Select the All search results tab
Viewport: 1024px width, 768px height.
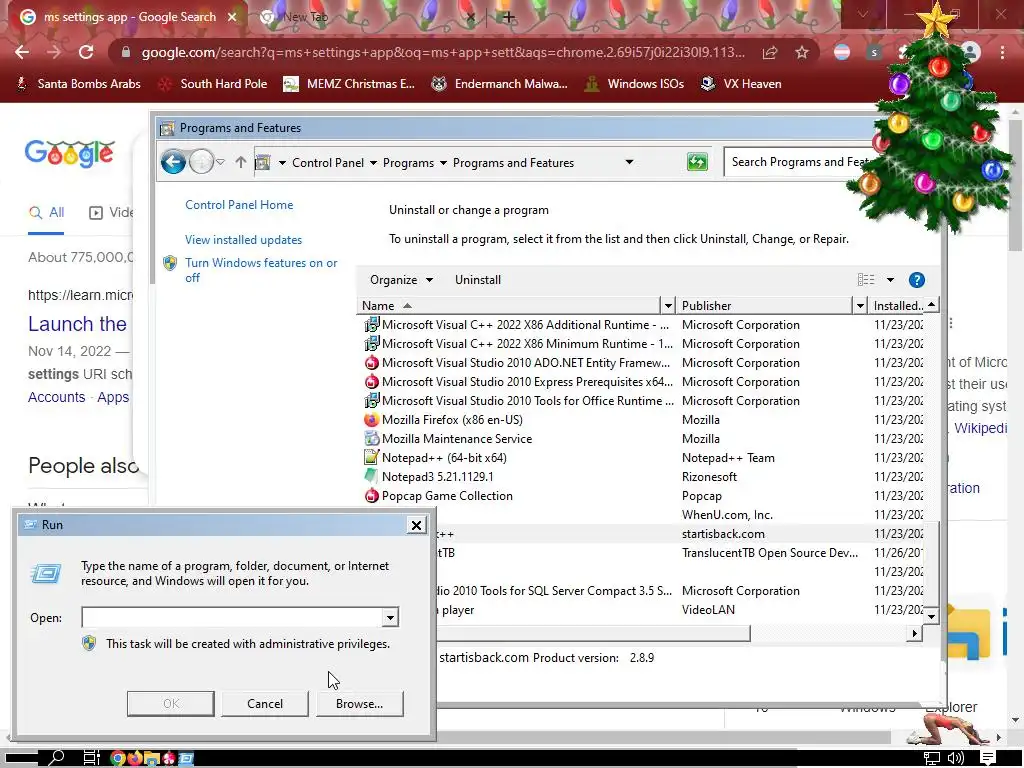click(x=46, y=213)
